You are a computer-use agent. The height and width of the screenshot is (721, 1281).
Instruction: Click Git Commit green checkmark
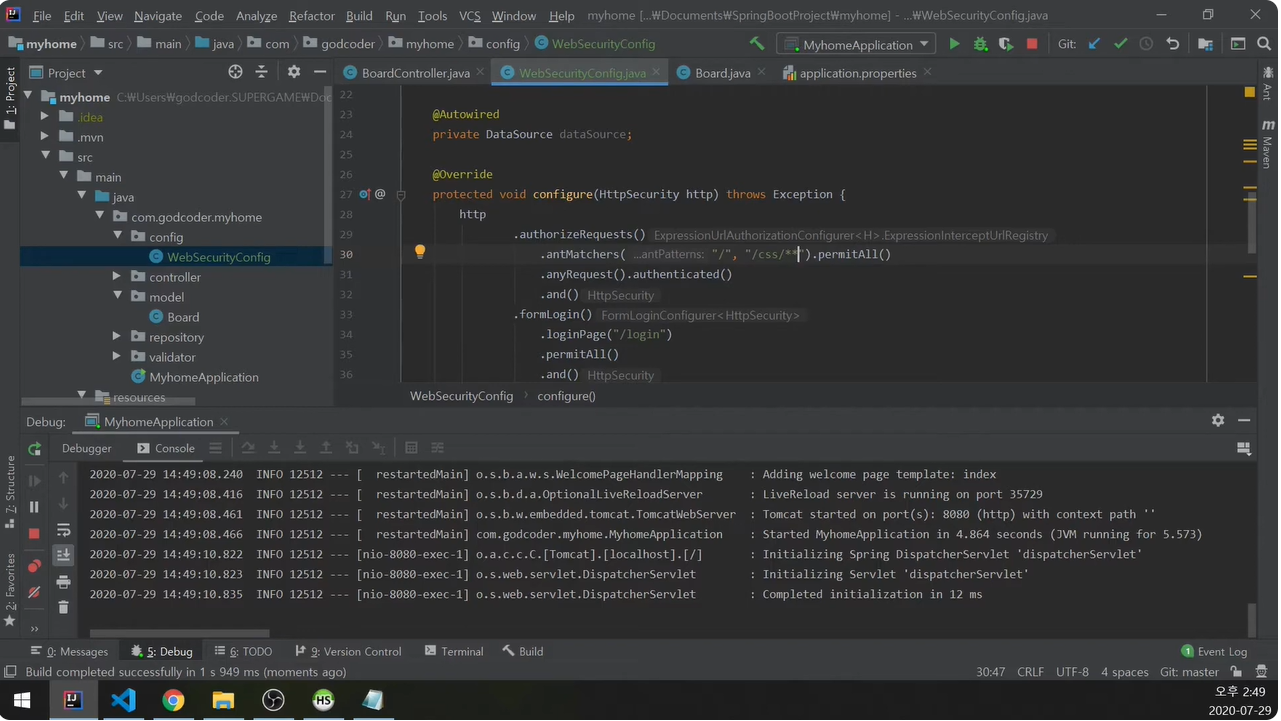click(x=1120, y=44)
